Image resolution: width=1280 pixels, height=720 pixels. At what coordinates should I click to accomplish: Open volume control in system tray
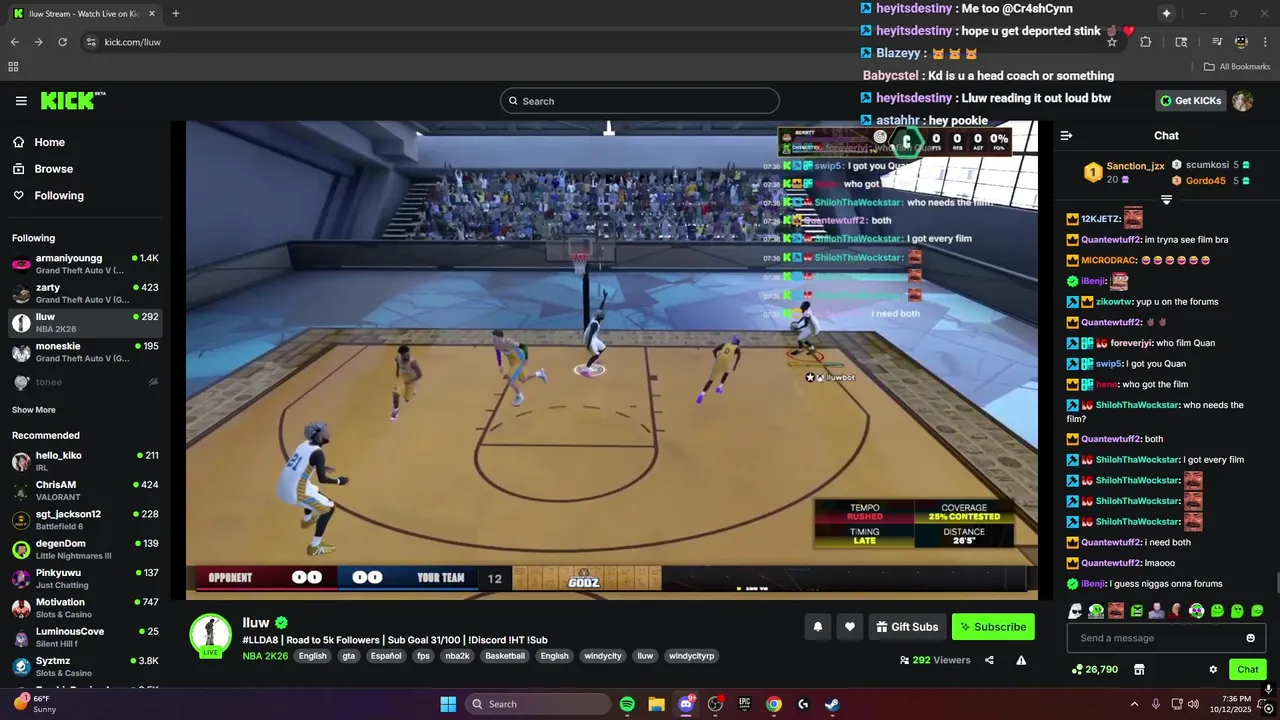[1193, 704]
